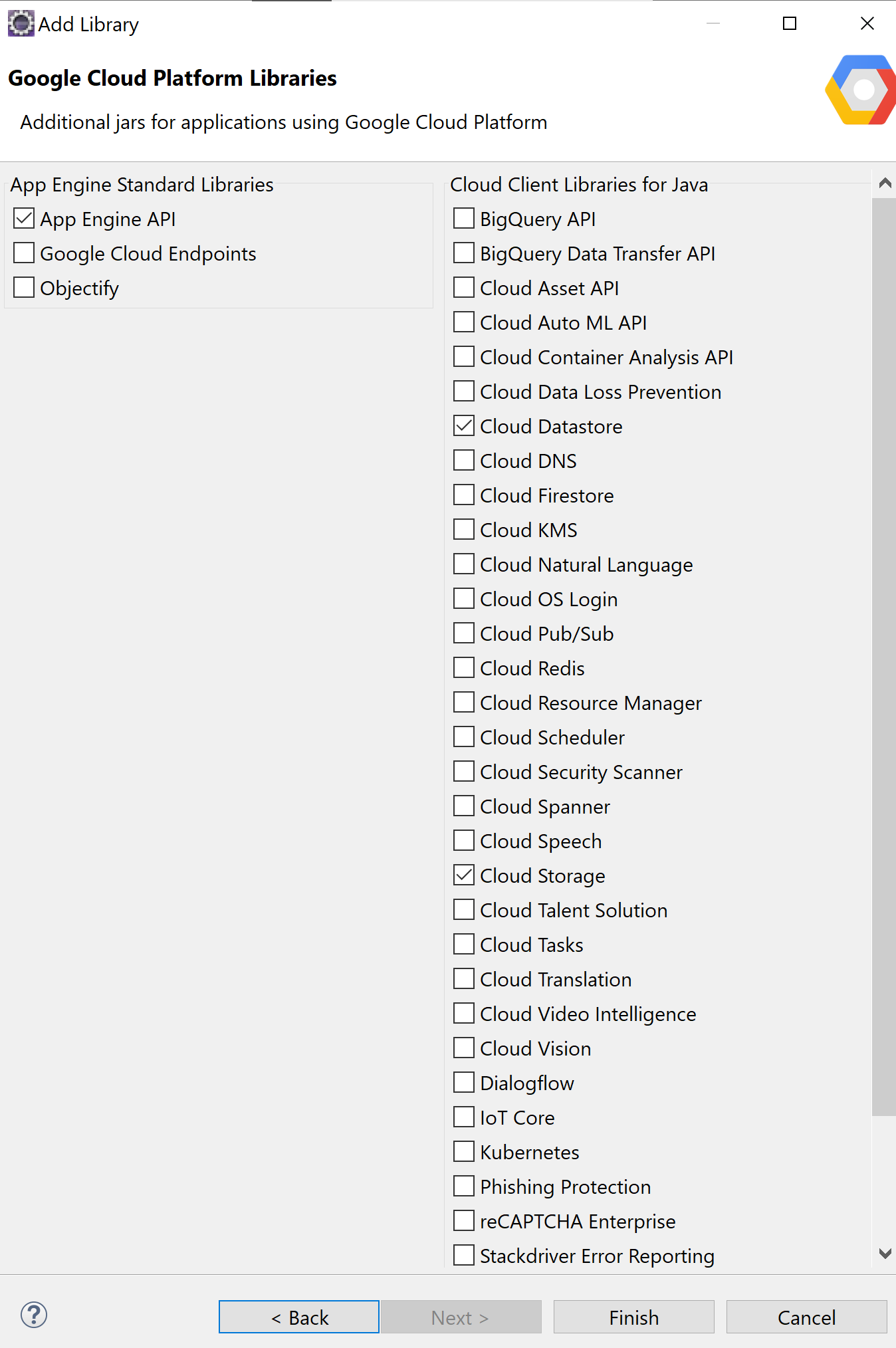896x1348 pixels.
Task: Uncheck Cloud Datastore
Action: point(463,425)
